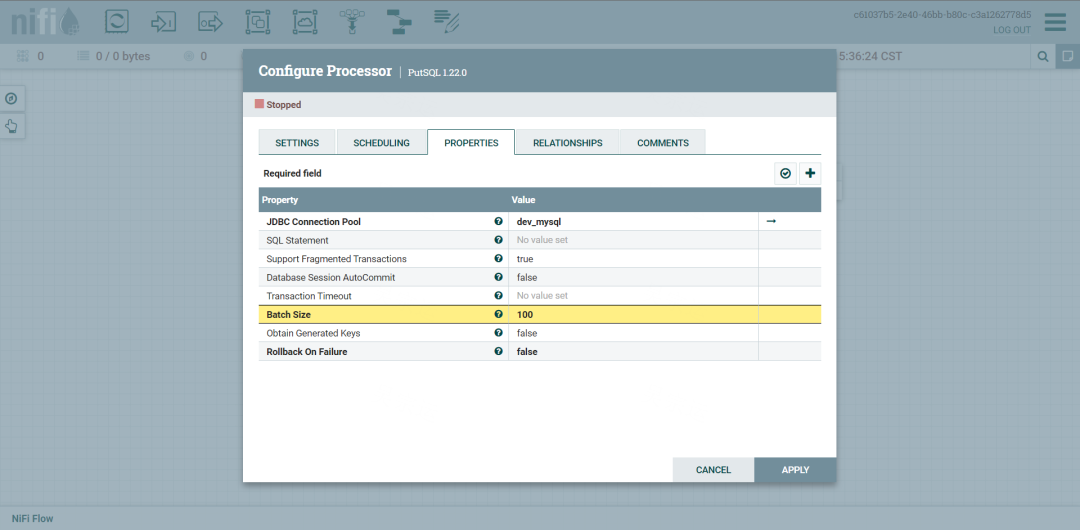Edit Support Fragmented Transactions true value
Screen dimensions: 1080x530
click(633, 258)
